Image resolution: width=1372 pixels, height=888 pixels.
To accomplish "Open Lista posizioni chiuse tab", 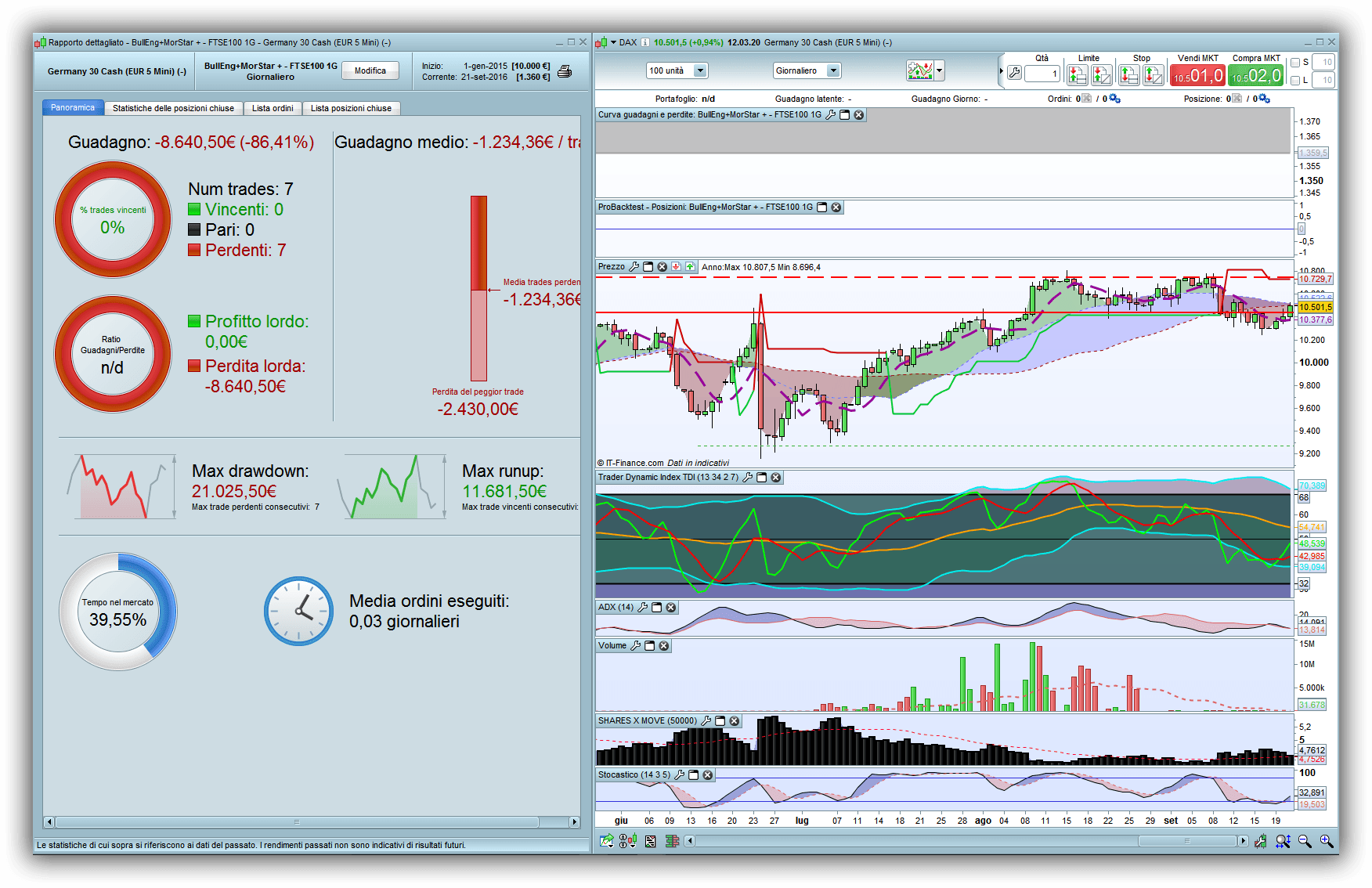I will [351, 109].
